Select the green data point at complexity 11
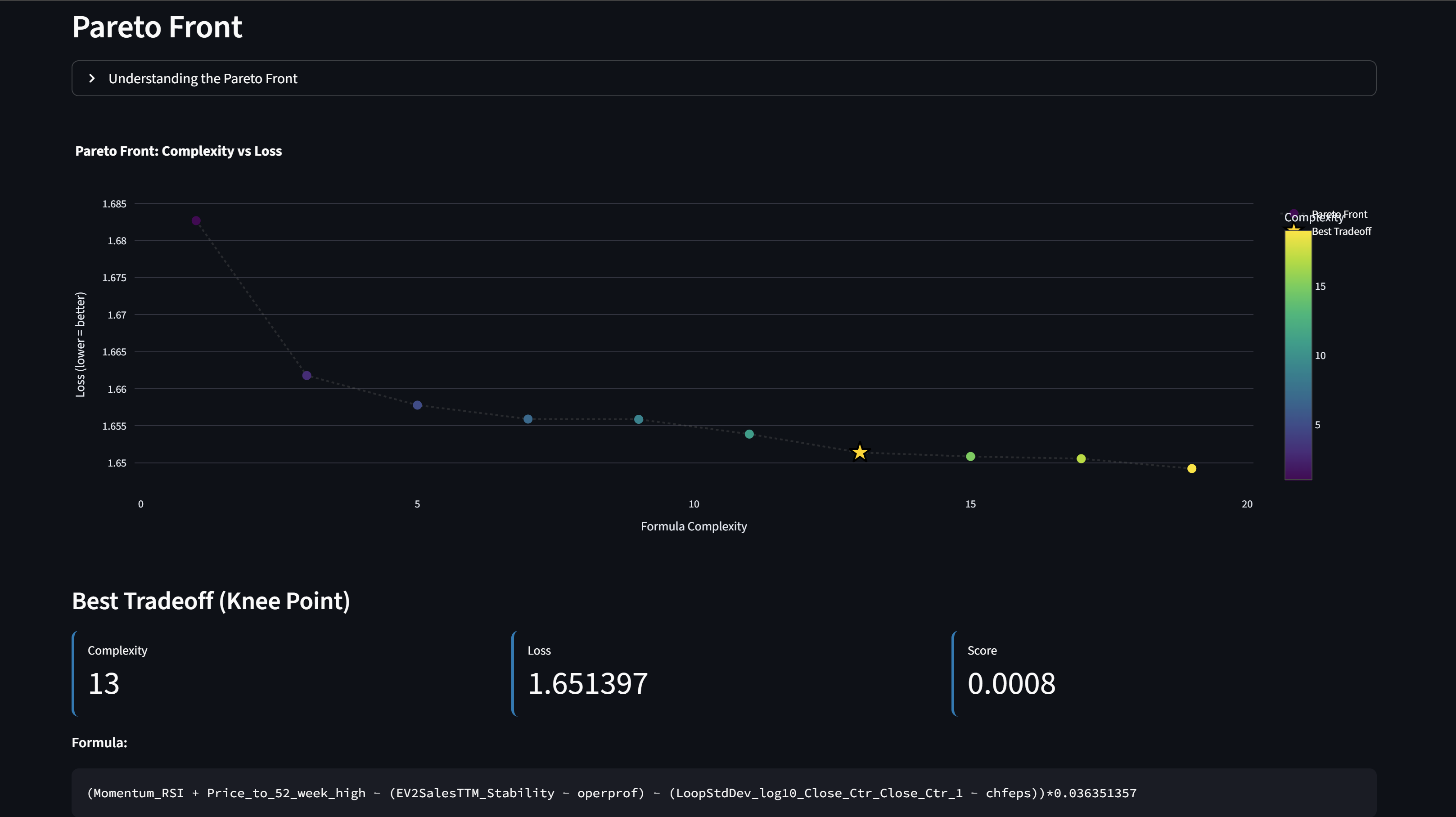 749,434
